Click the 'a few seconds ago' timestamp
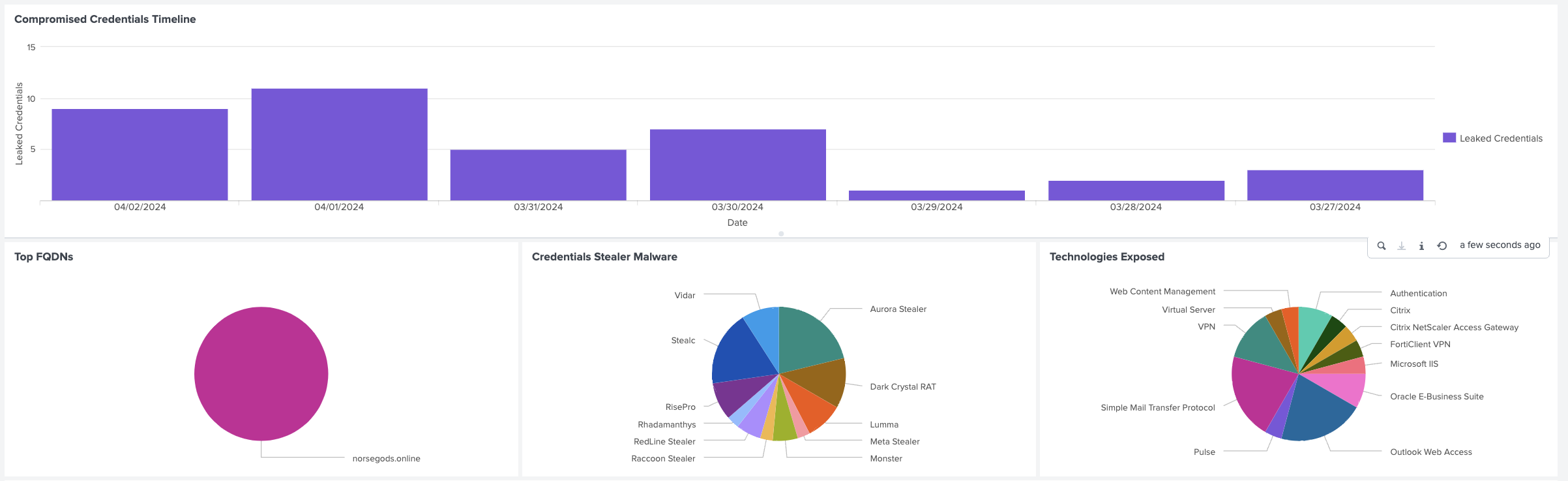 pyautogui.click(x=1500, y=245)
